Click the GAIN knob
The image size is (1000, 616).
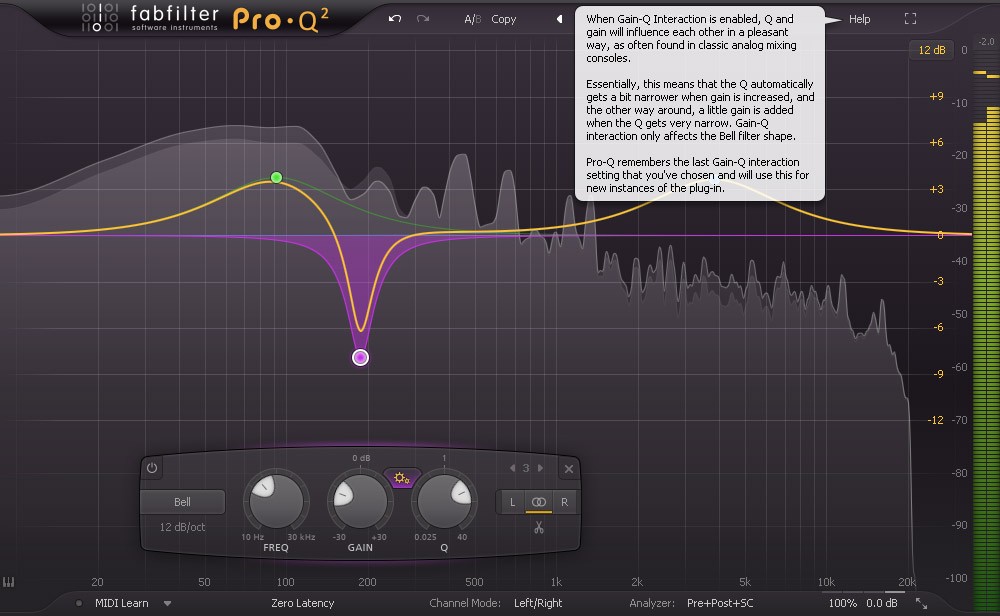360,501
